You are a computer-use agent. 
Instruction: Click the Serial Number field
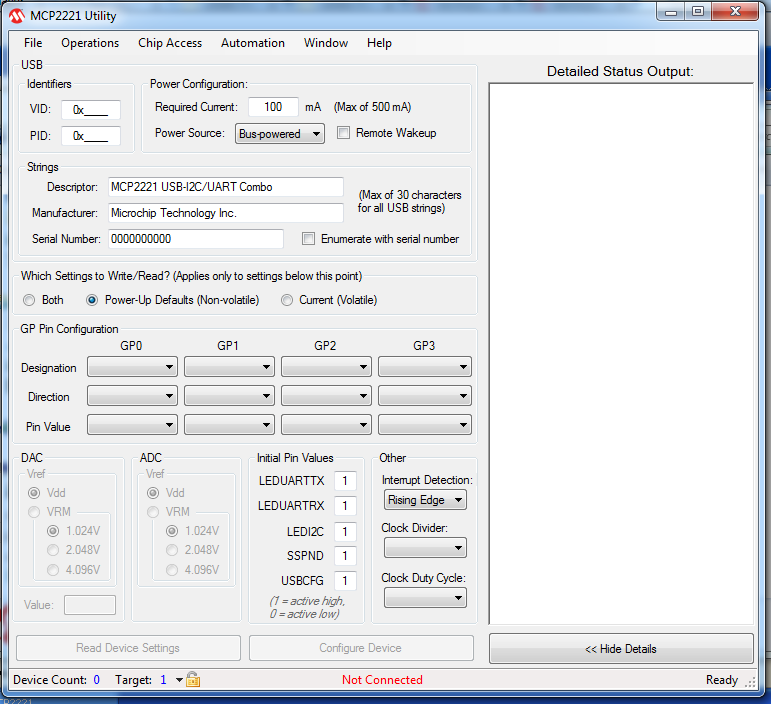196,239
